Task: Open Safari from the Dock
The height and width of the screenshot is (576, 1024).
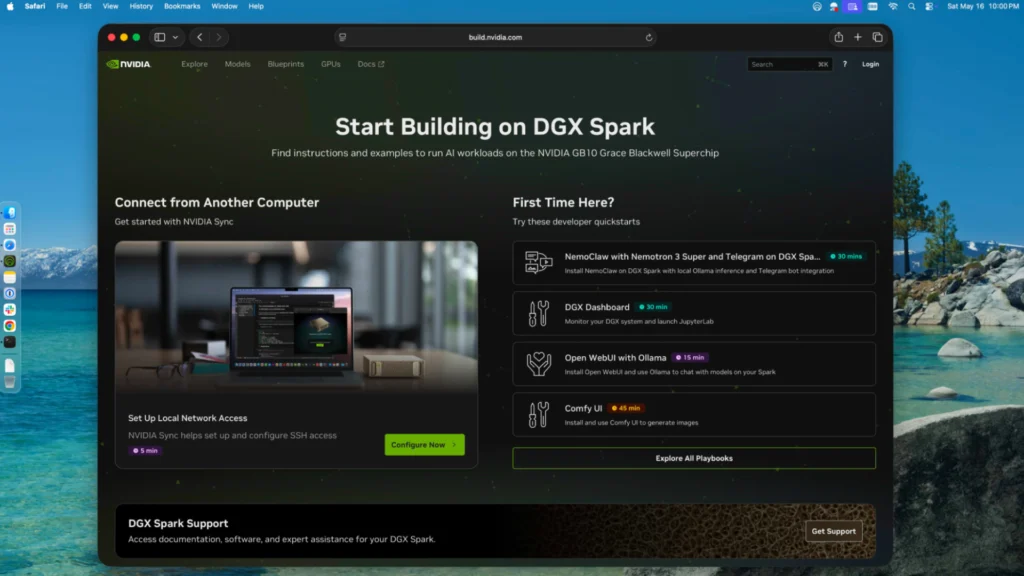Action: point(10,245)
